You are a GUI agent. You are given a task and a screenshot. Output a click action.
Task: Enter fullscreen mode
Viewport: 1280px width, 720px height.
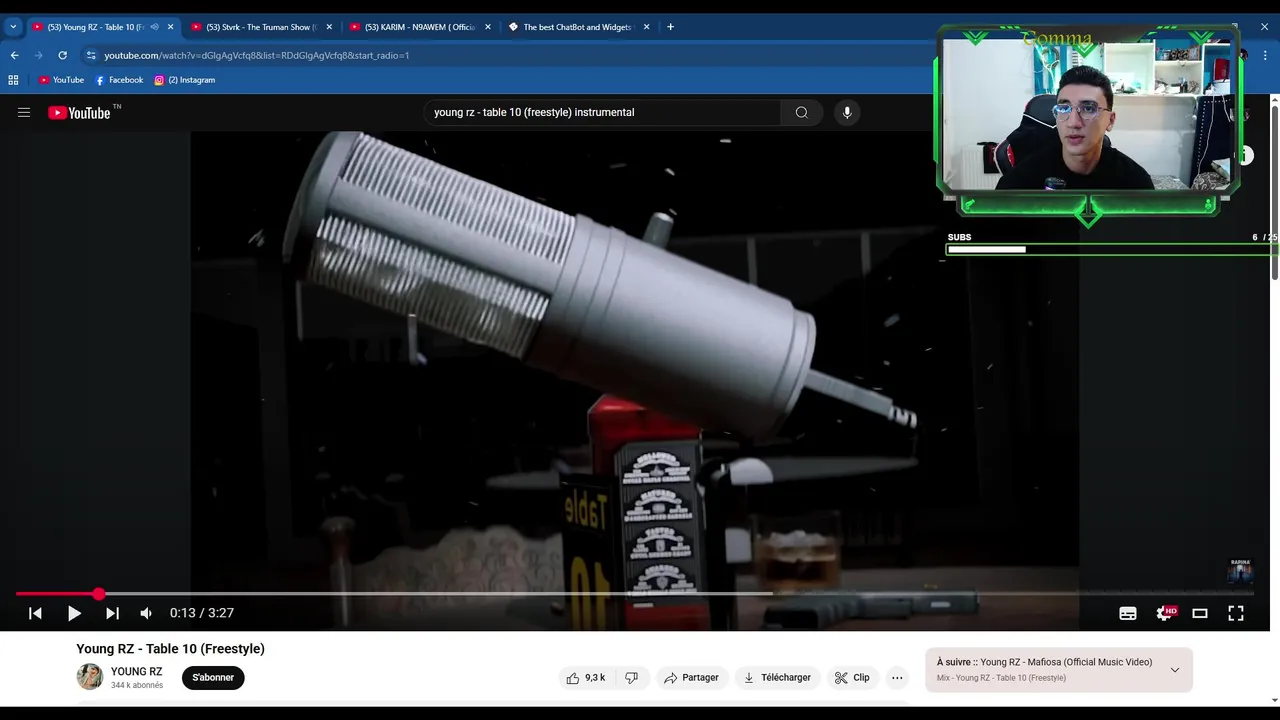1236,613
